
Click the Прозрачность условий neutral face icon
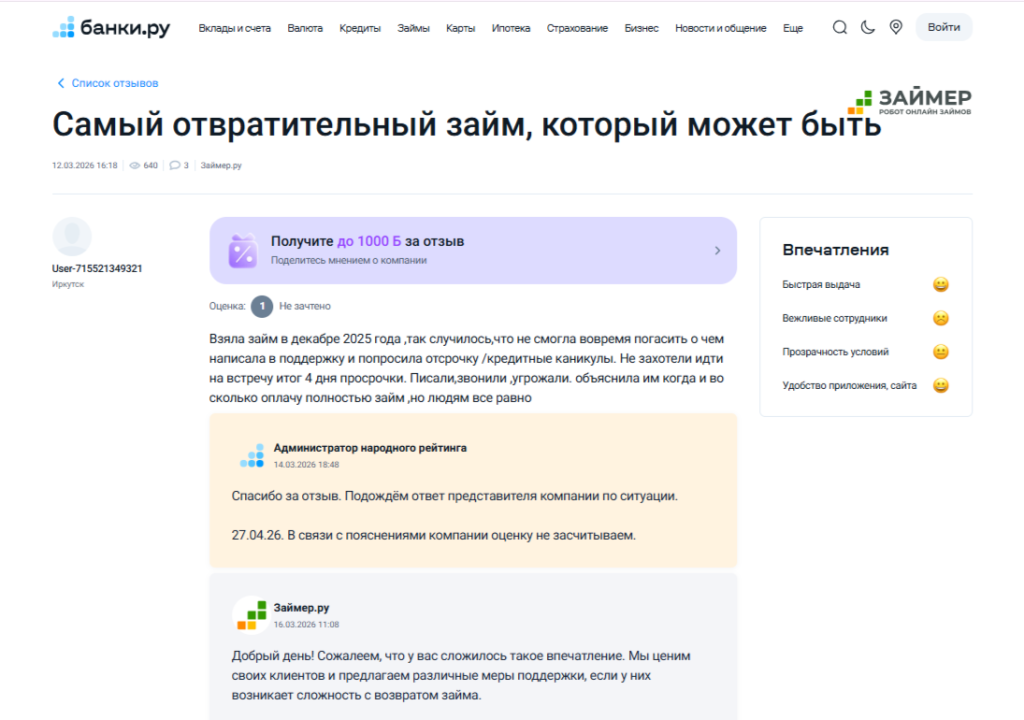(940, 352)
